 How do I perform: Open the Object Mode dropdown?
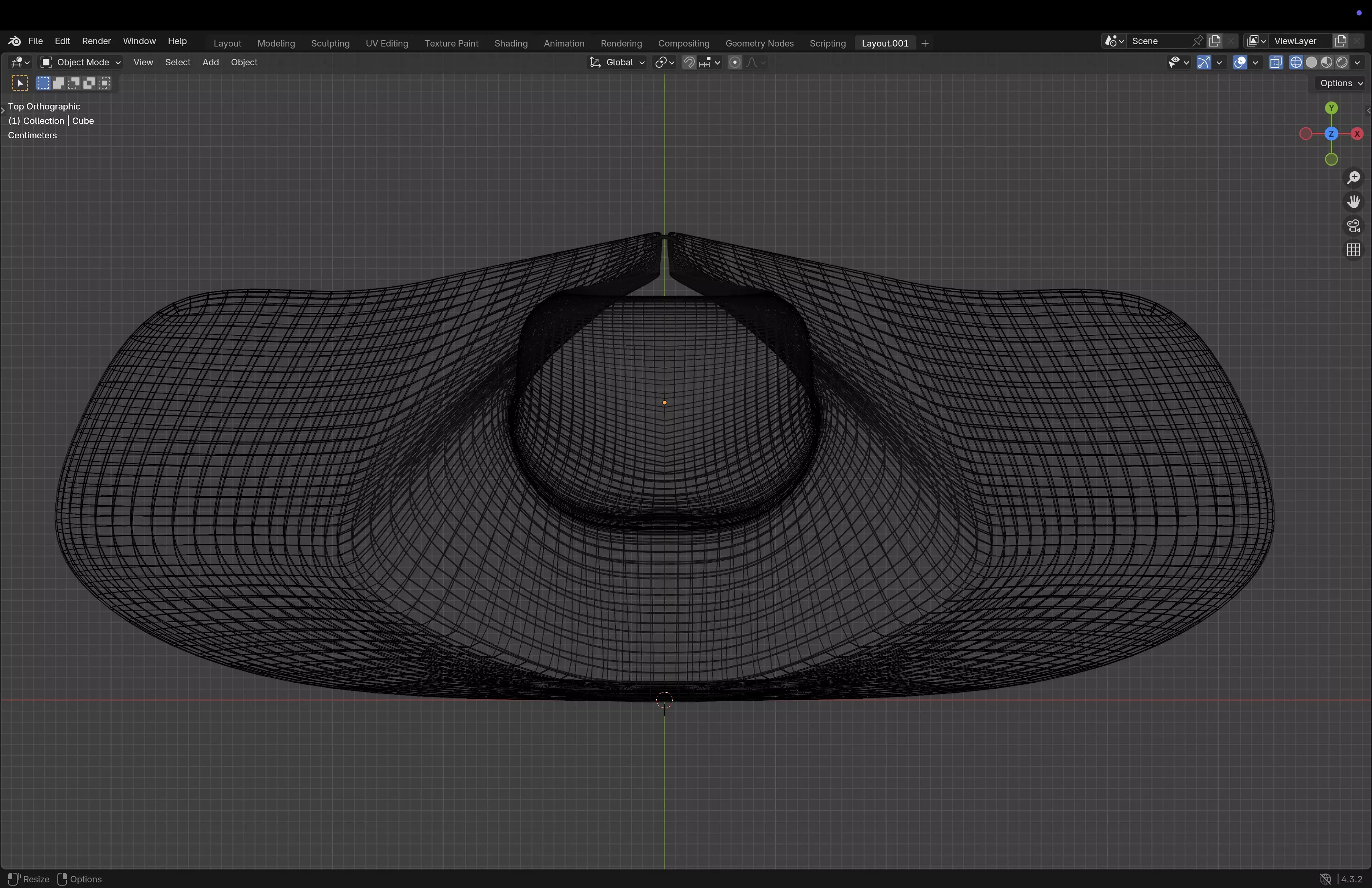tap(80, 62)
